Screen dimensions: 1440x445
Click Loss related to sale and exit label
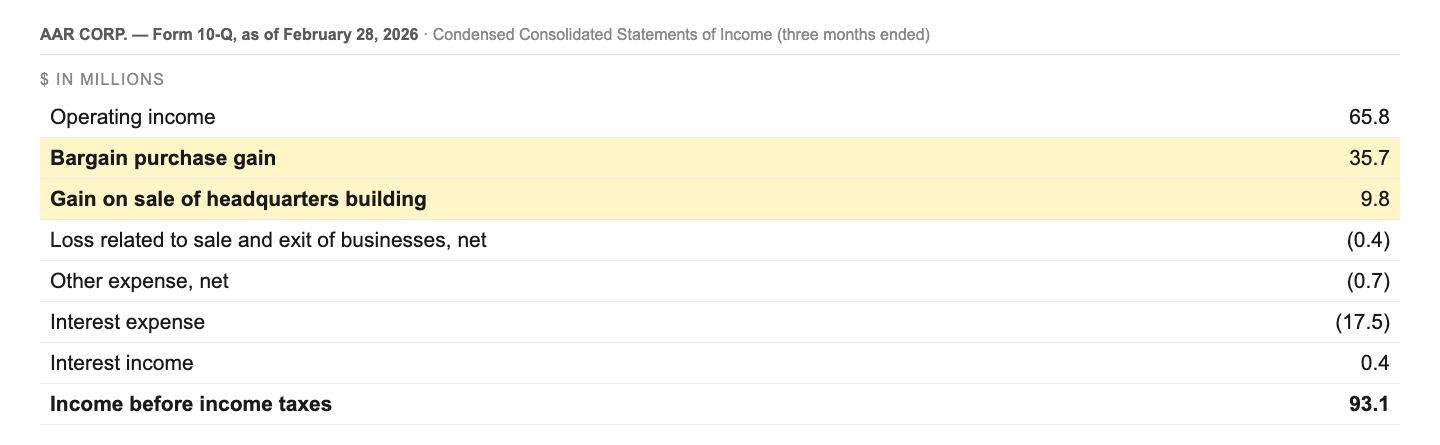click(x=268, y=240)
